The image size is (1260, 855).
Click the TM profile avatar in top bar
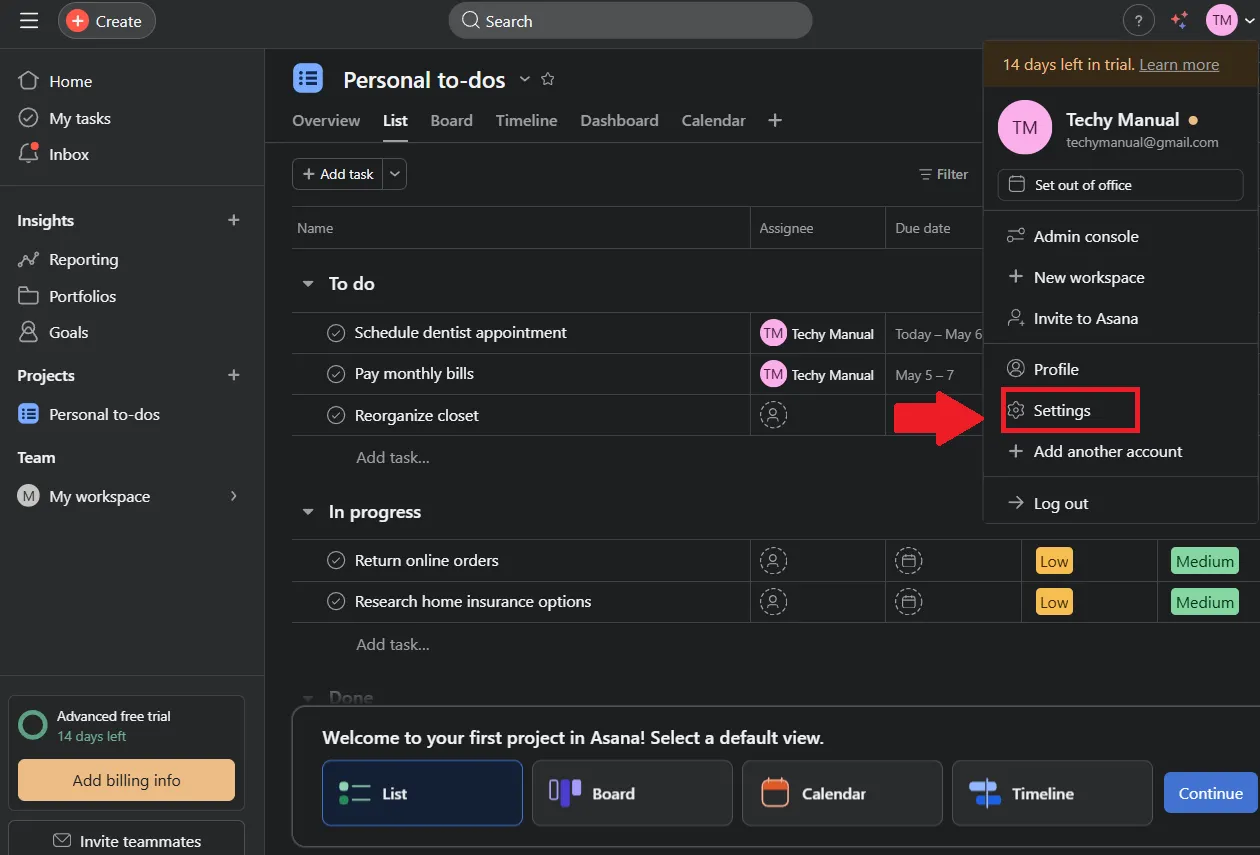(x=1222, y=21)
